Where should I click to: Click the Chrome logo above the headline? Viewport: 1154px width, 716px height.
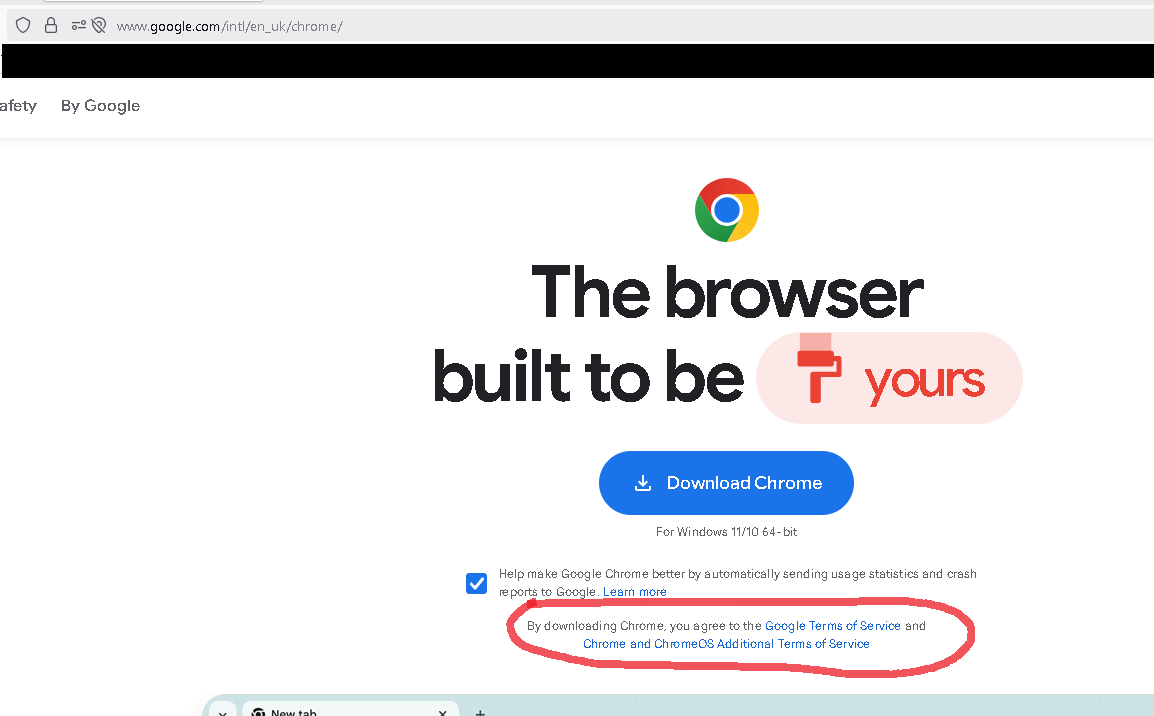coord(726,210)
